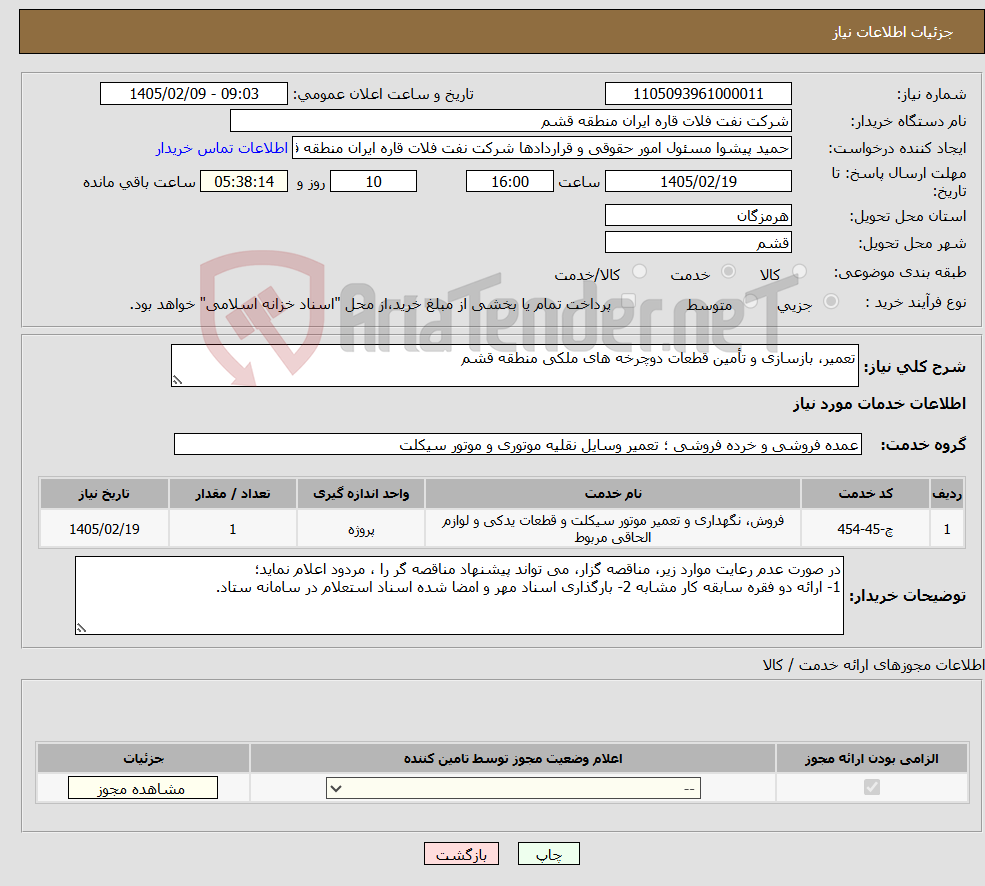
Task: Click service code cell چ-45-454
Action: [x=865, y=529]
